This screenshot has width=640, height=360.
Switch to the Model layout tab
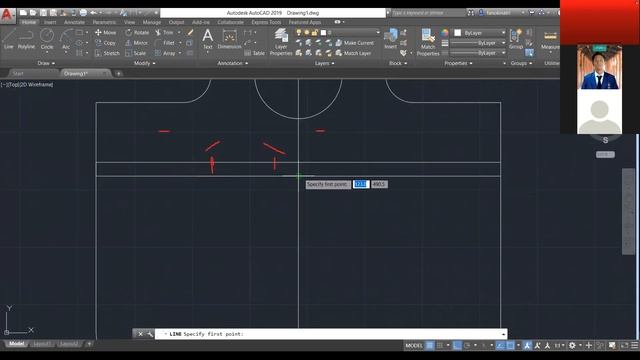tap(17, 344)
